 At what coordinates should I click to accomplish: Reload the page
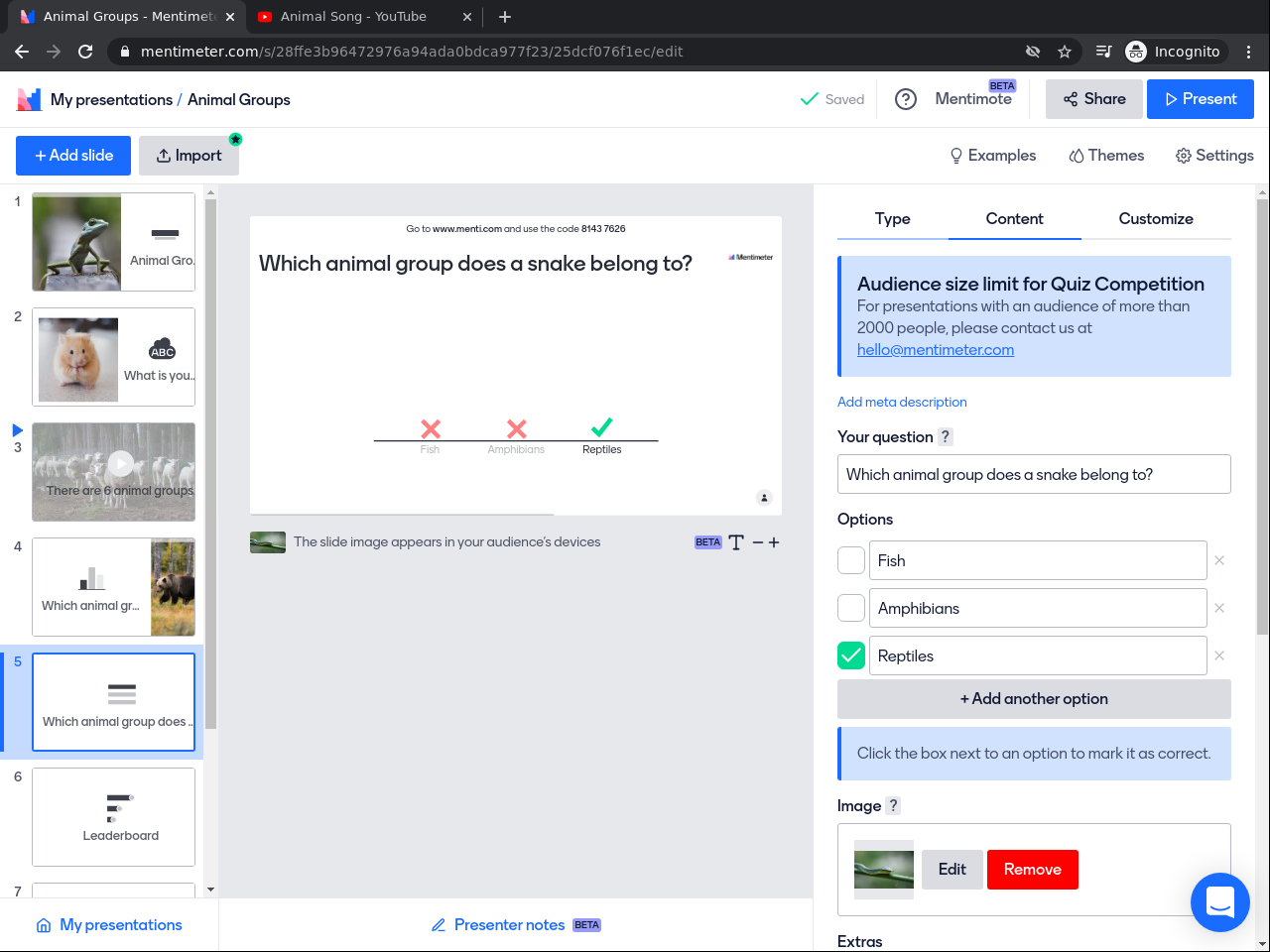[85, 52]
